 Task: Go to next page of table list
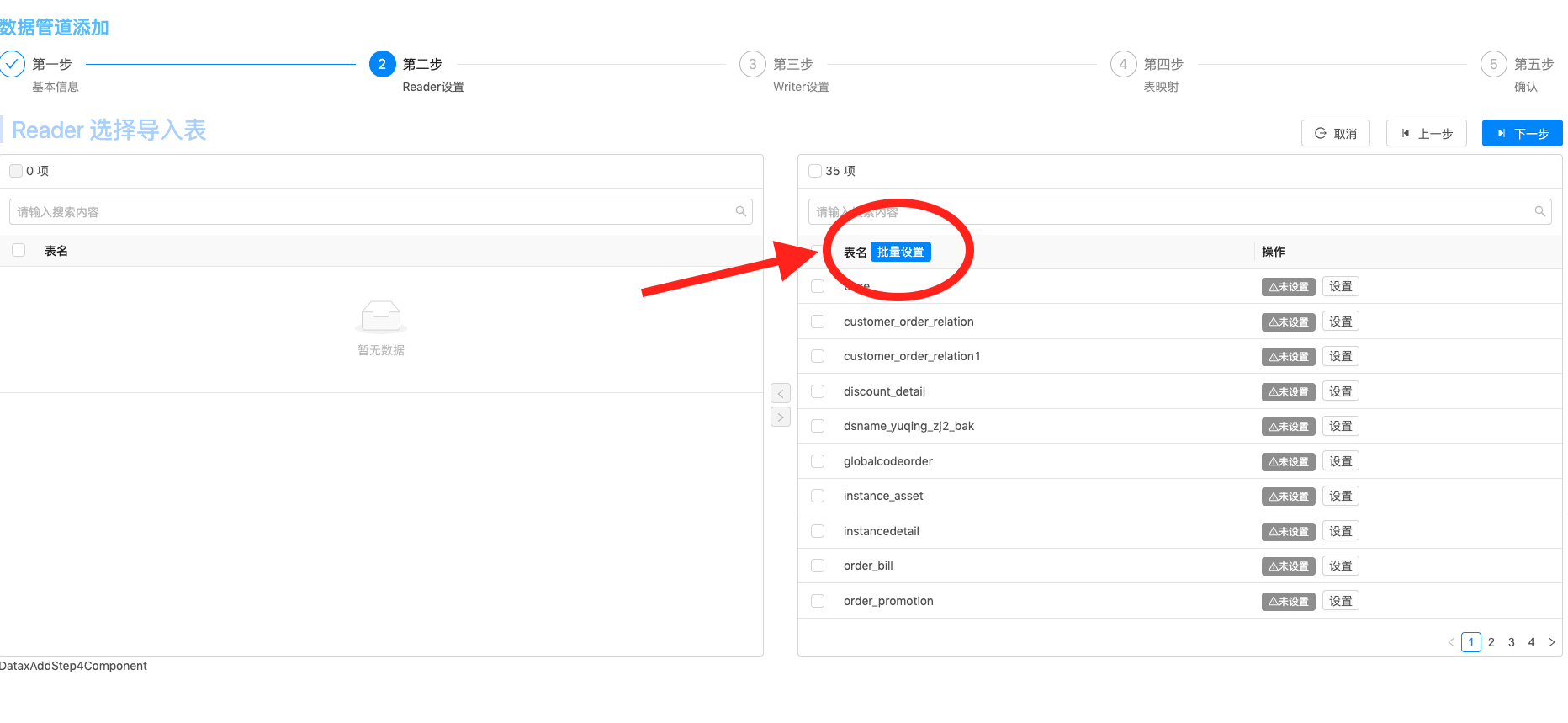pos(1552,642)
